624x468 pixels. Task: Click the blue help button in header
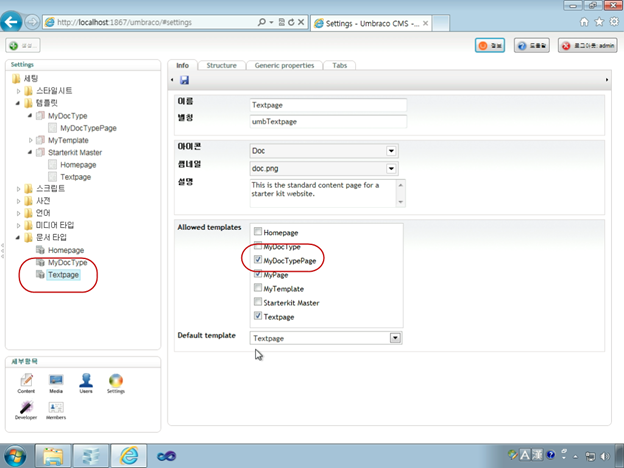coord(532,45)
